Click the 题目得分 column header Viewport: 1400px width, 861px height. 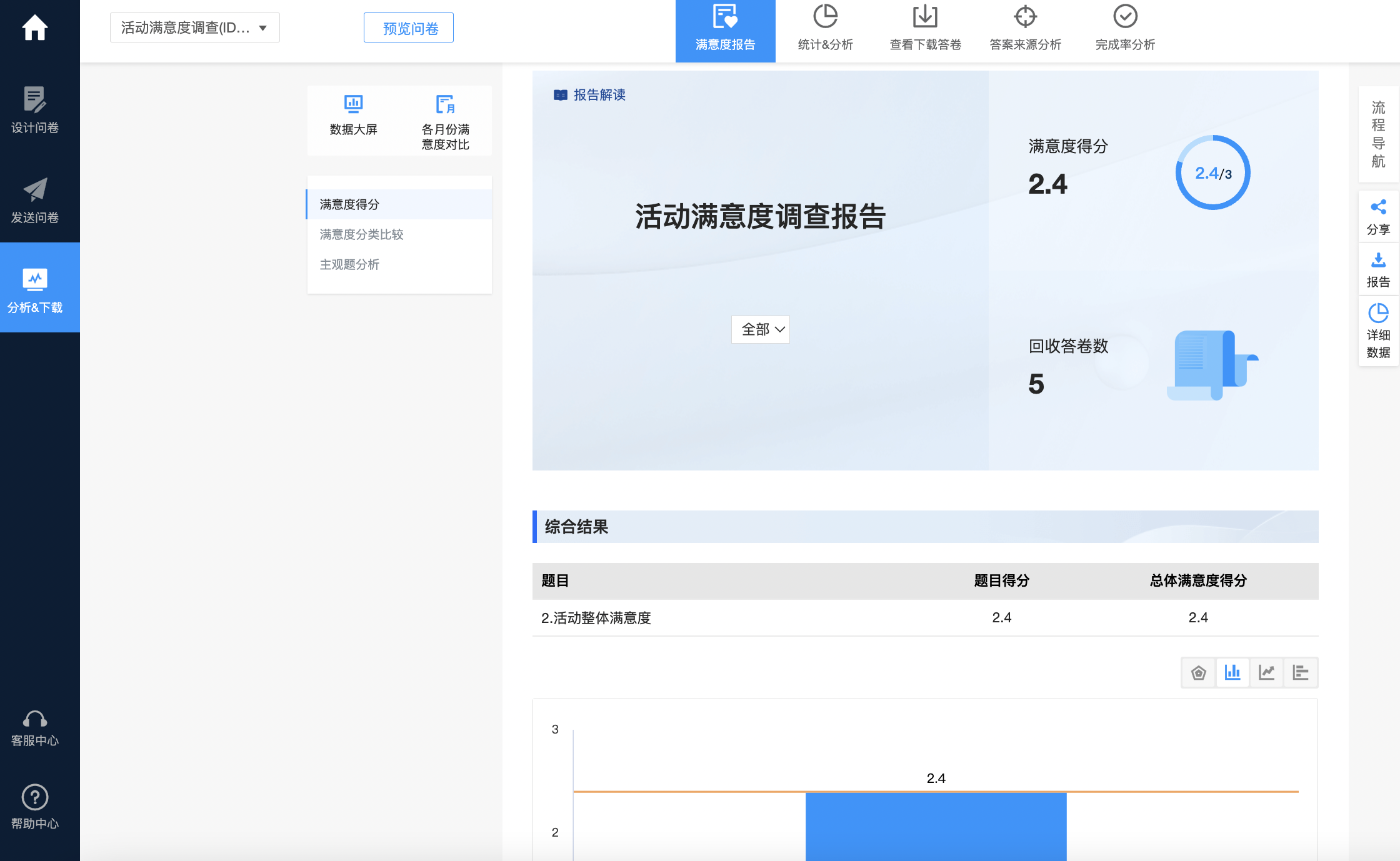(x=1001, y=580)
